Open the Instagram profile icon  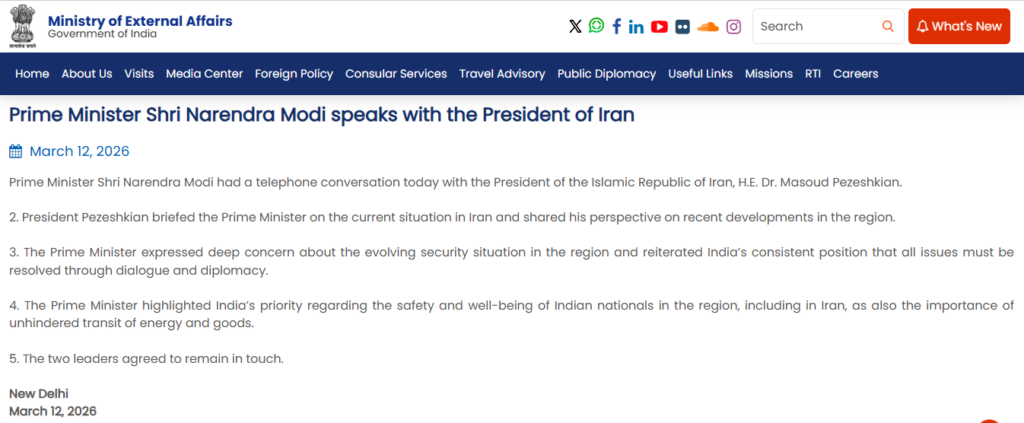(734, 27)
